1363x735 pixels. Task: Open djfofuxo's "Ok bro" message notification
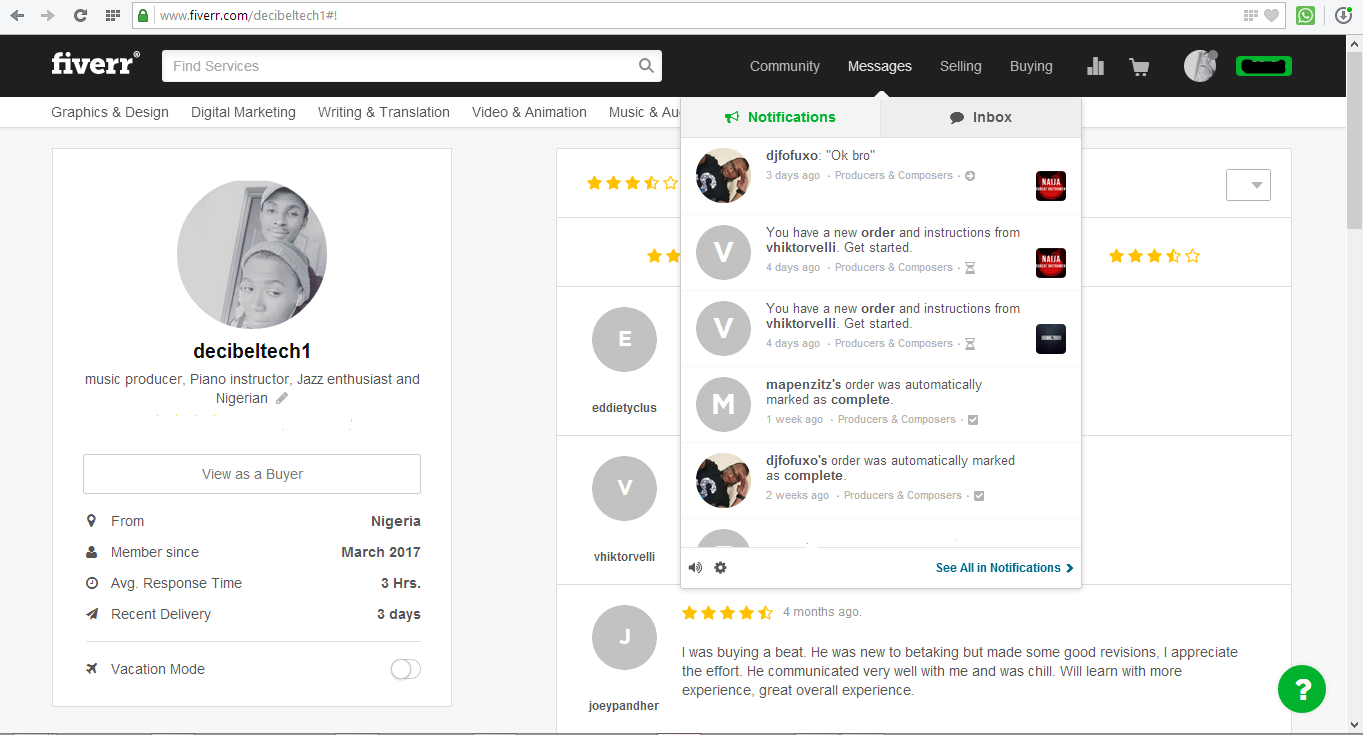(x=881, y=176)
